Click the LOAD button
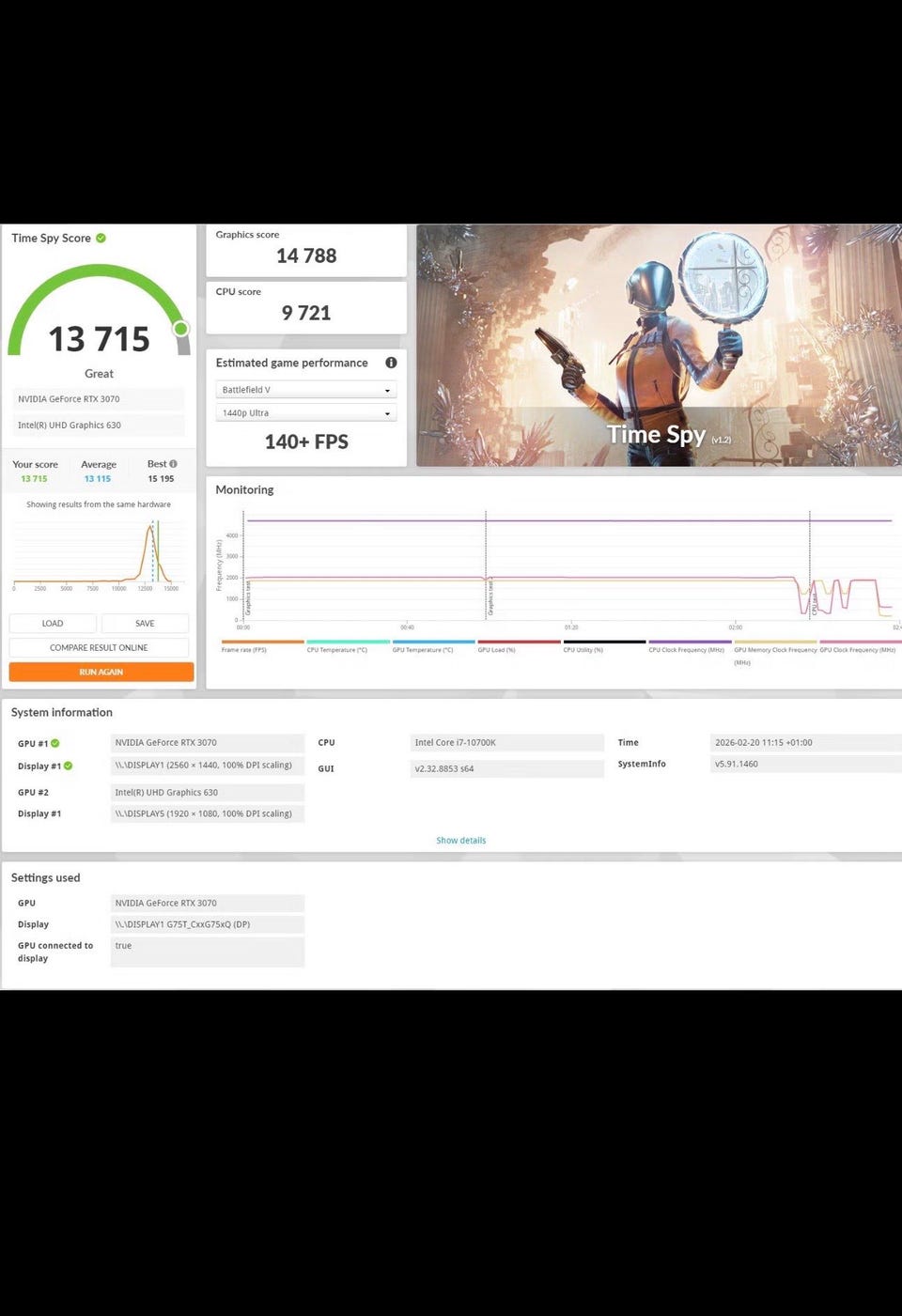The height and width of the screenshot is (1316, 902). pos(53,624)
